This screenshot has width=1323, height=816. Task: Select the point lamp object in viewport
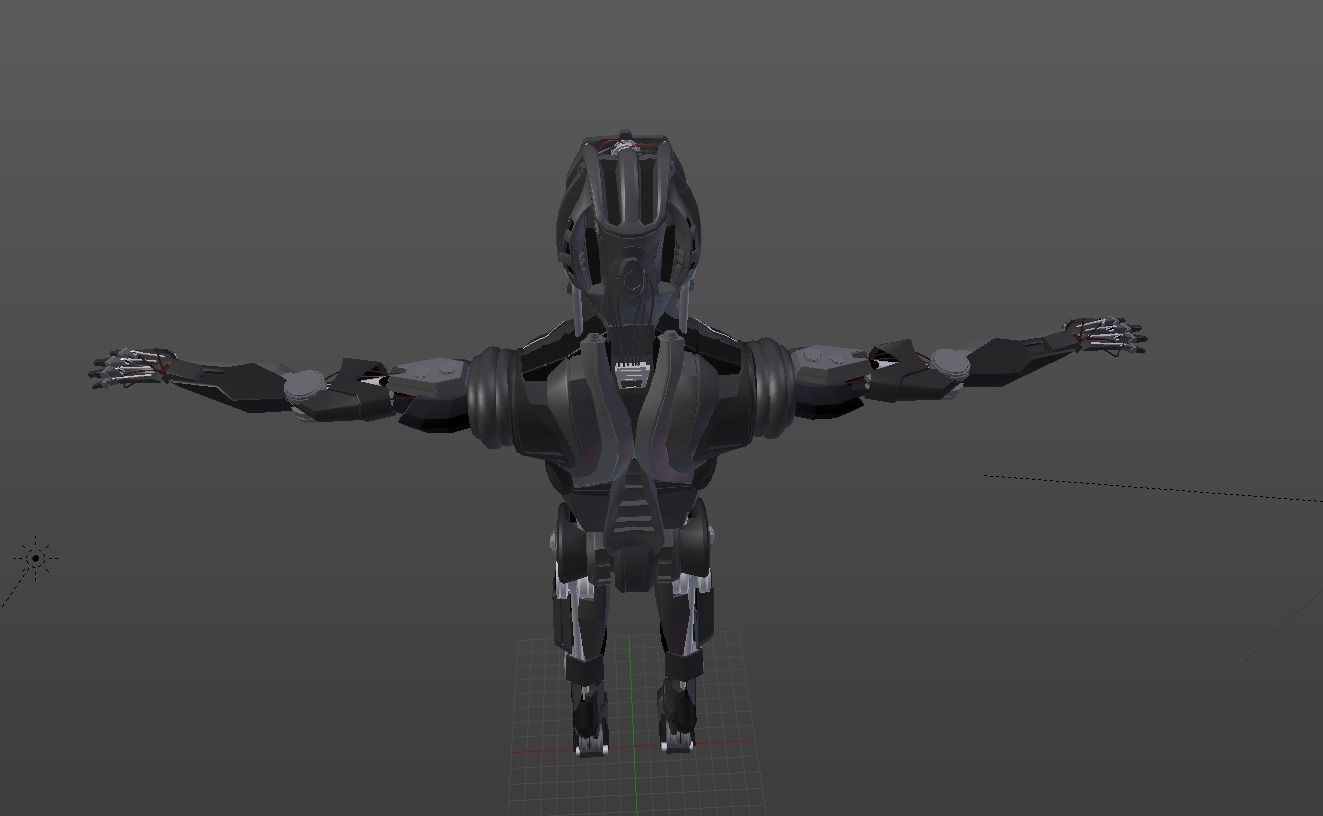pos(37,558)
